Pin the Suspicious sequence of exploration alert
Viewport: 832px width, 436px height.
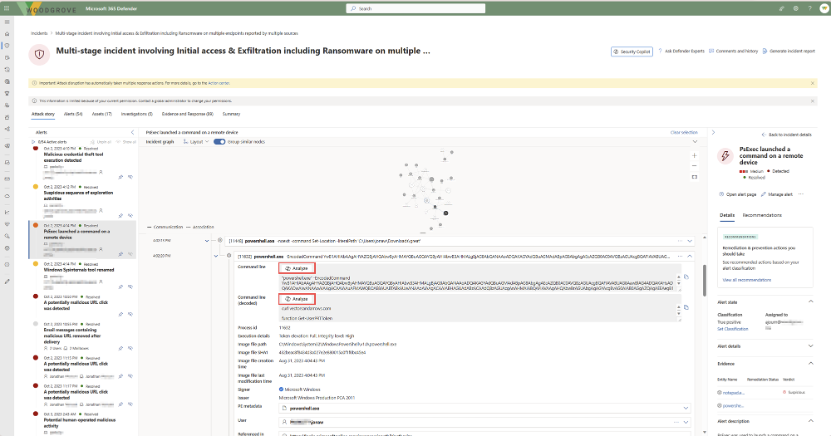click(x=121, y=216)
